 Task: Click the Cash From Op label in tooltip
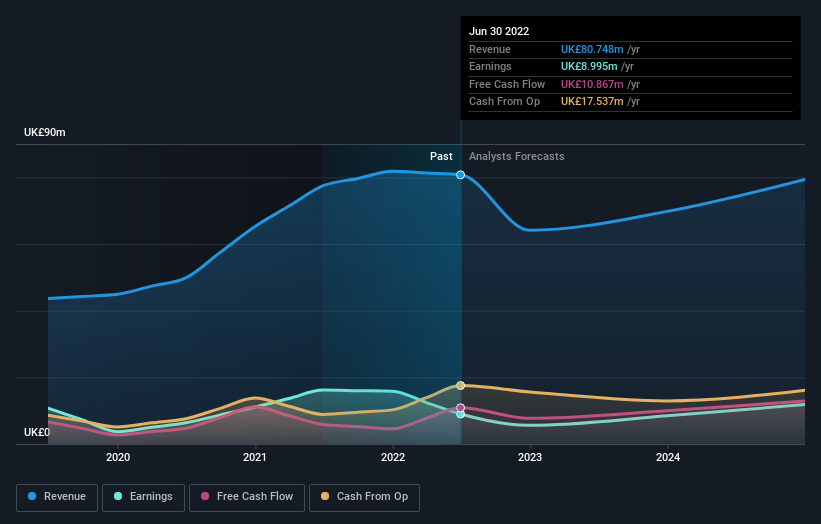504,102
